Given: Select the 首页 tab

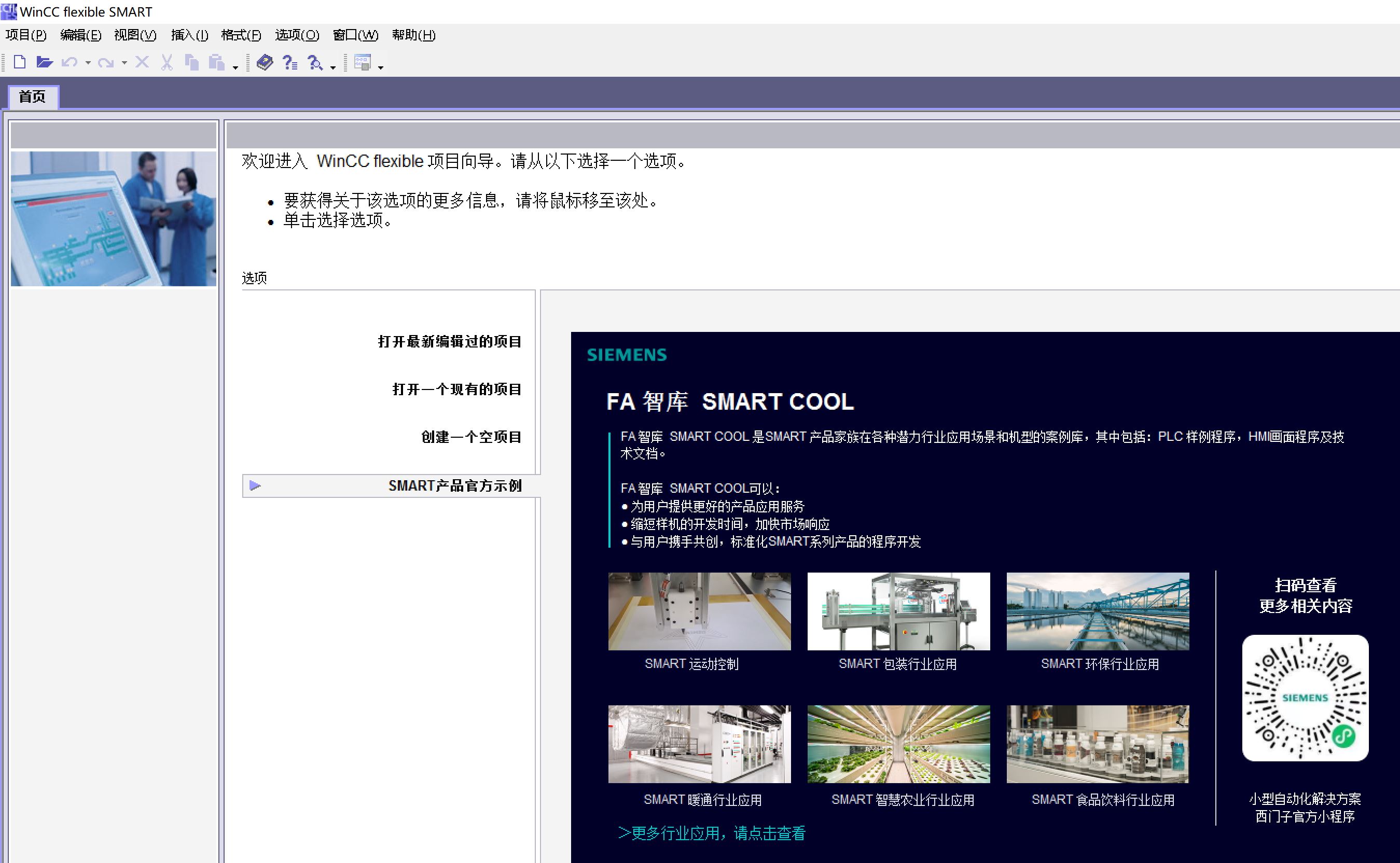Looking at the screenshot, I should click(x=33, y=96).
